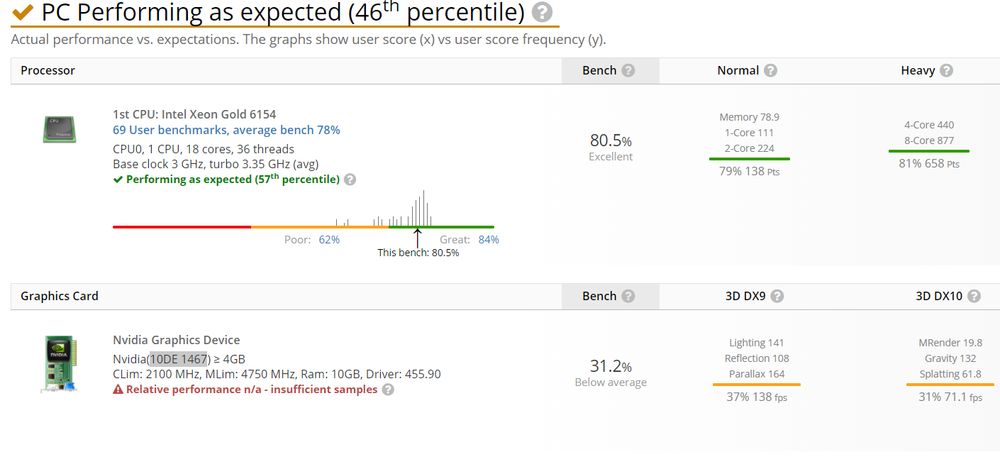
Task: Click help icon next to 3D DX9
Action: (777, 296)
